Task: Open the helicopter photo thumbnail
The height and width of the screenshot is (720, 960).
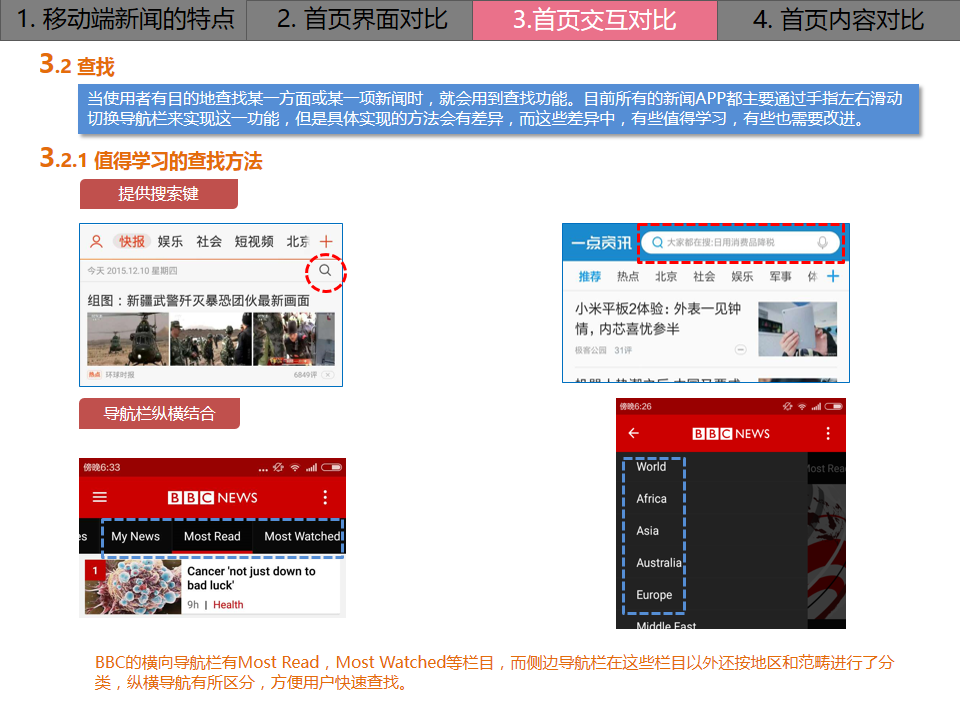Action: [127, 339]
